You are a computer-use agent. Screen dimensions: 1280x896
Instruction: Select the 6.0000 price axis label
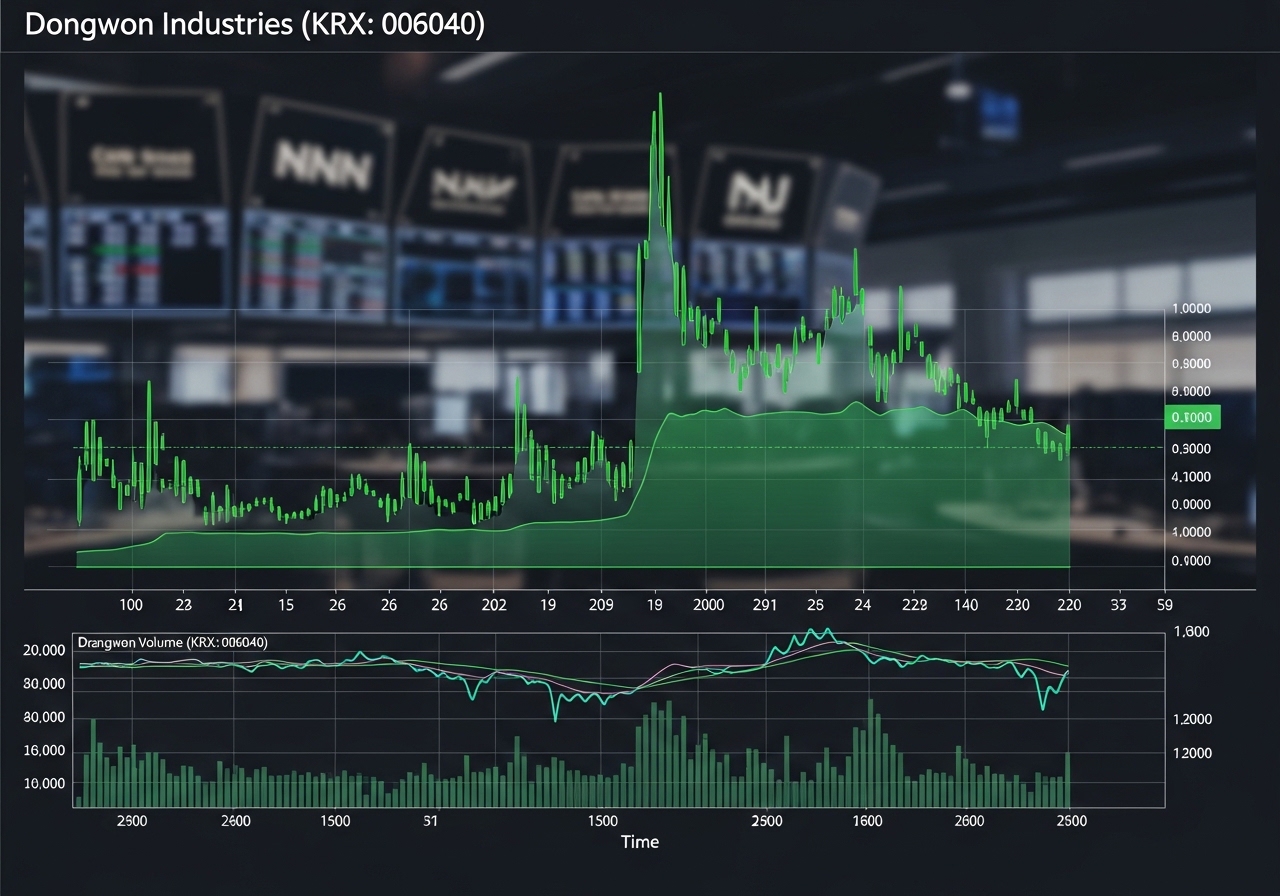tap(1191, 337)
